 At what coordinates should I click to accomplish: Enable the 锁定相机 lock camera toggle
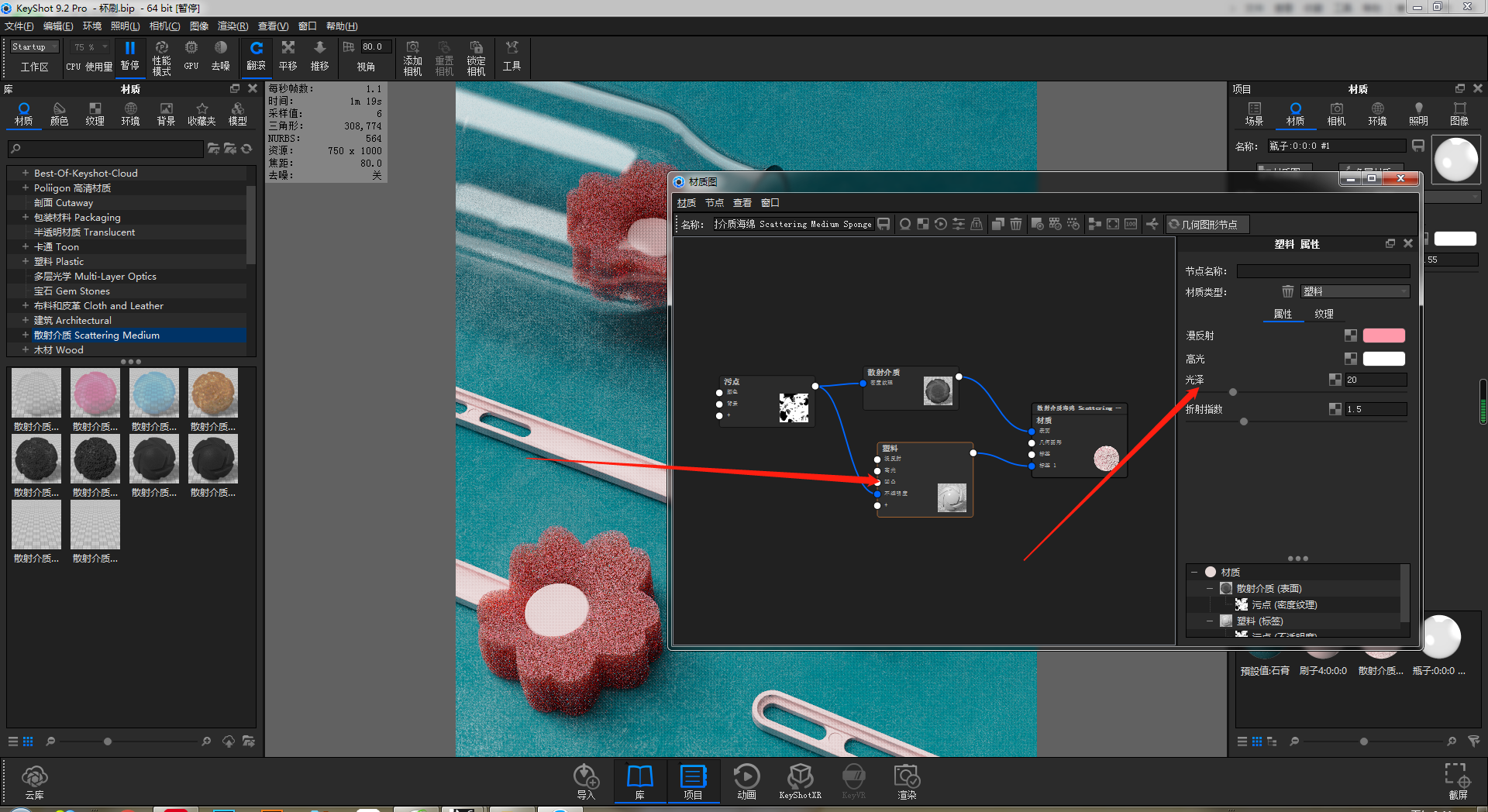(476, 57)
